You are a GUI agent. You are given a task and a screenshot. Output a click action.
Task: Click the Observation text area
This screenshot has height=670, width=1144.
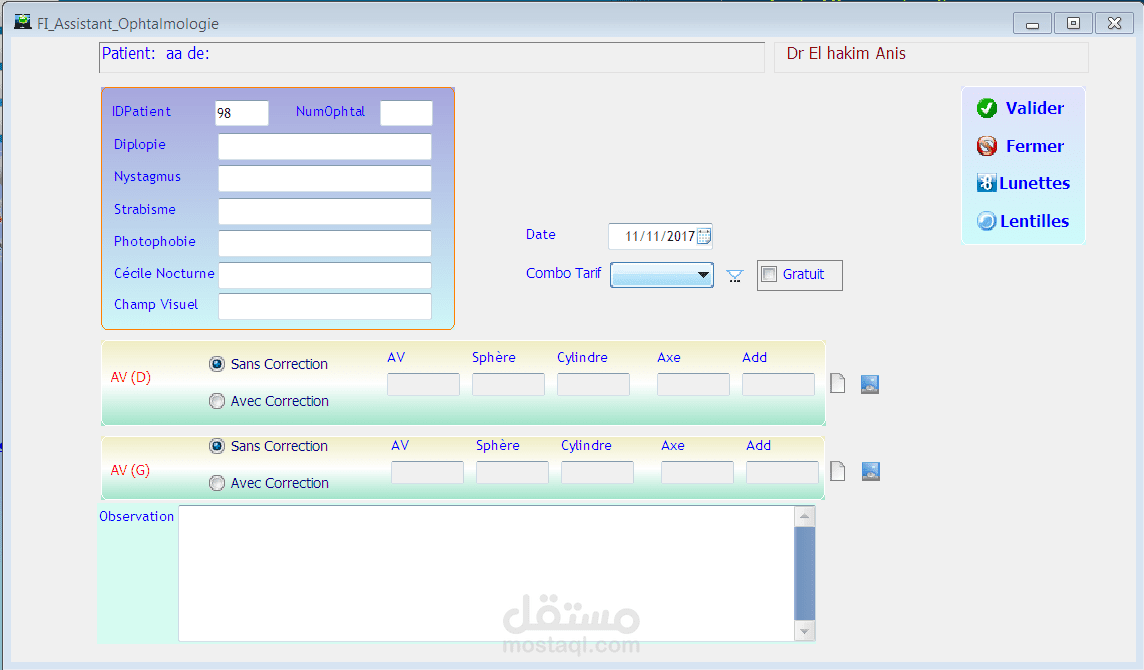click(487, 574)
